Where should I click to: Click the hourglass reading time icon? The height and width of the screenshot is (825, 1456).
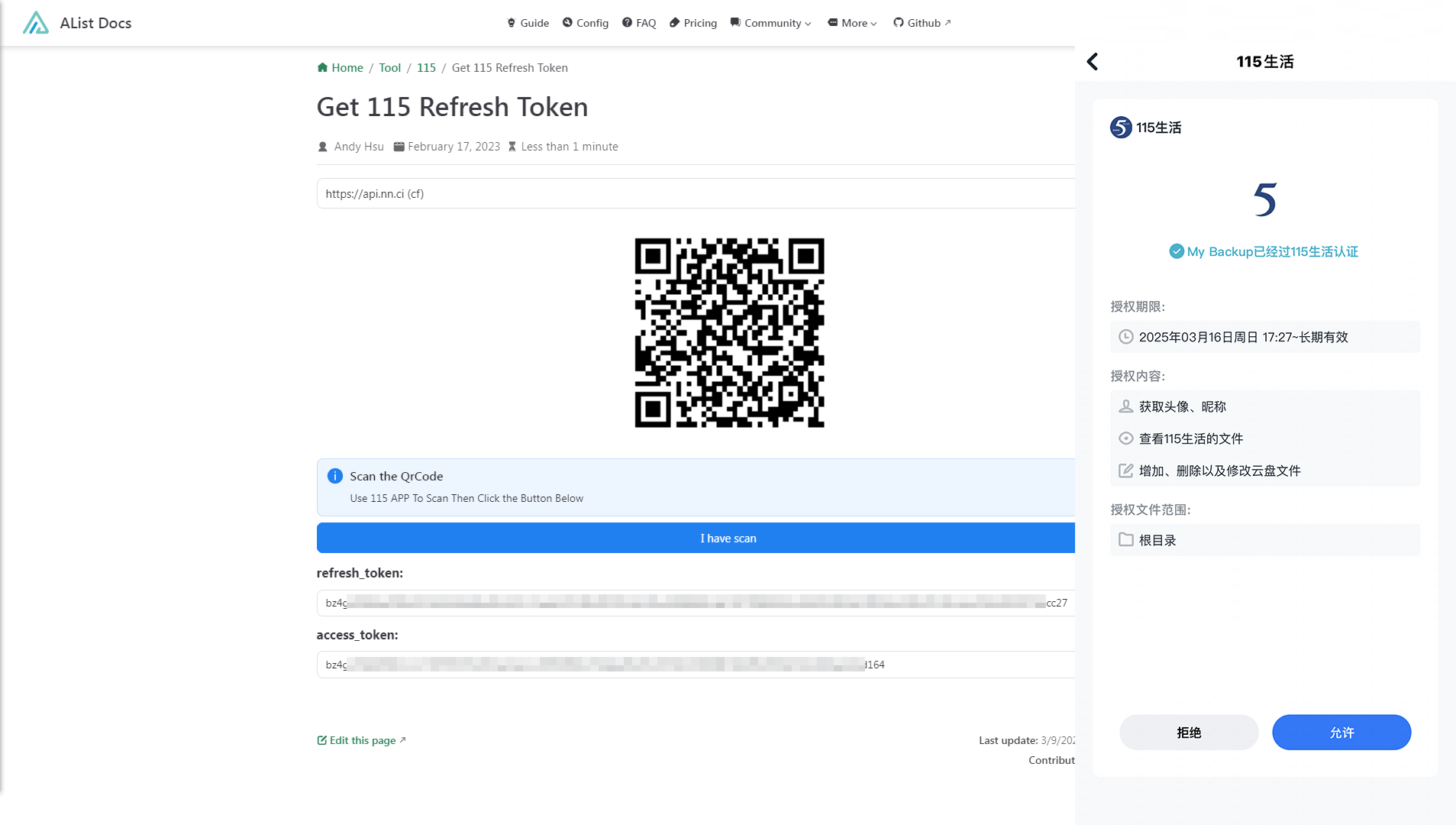pos(512,147)
